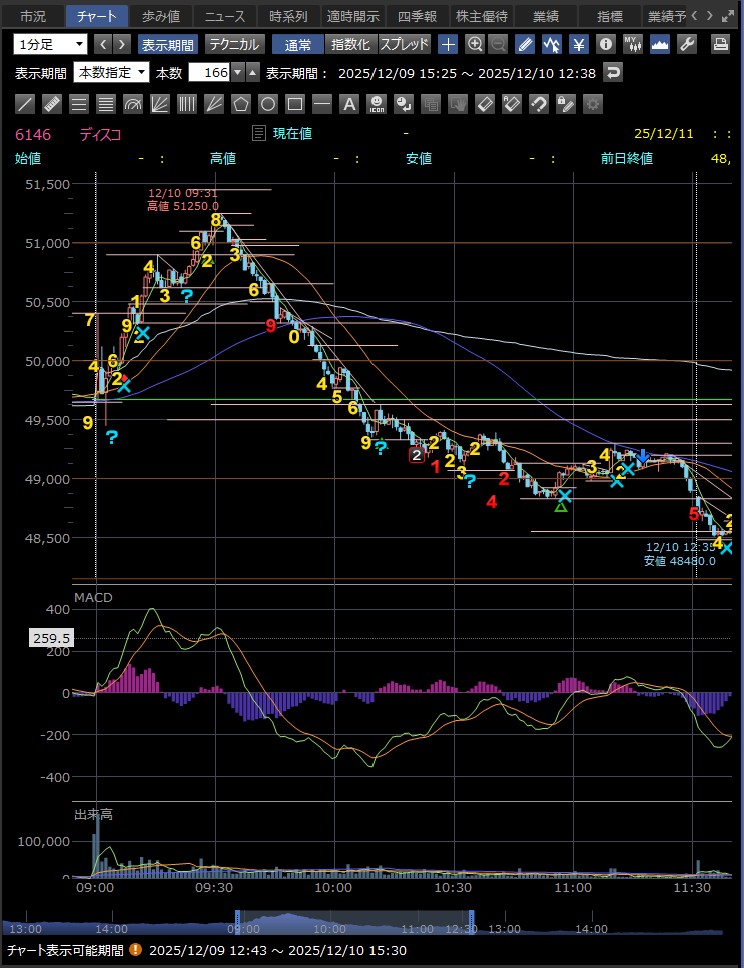Toggle the 通常 normal scale mode

pos(297,44)
